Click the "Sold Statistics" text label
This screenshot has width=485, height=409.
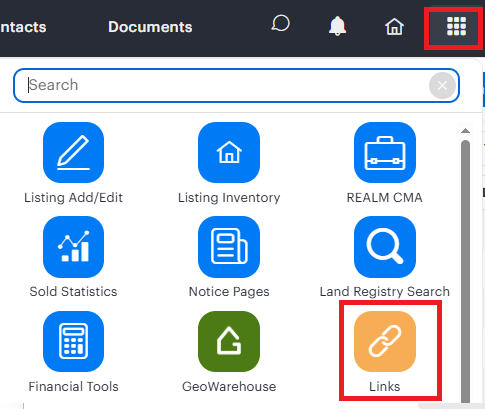(x=73, y=292)
